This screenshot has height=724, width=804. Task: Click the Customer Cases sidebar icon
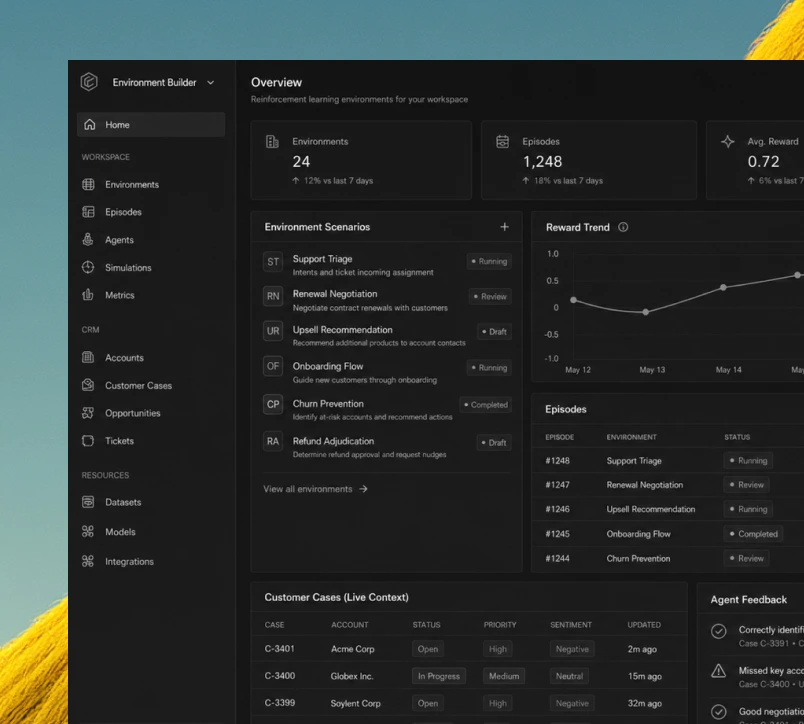click(x=88, y=385)
